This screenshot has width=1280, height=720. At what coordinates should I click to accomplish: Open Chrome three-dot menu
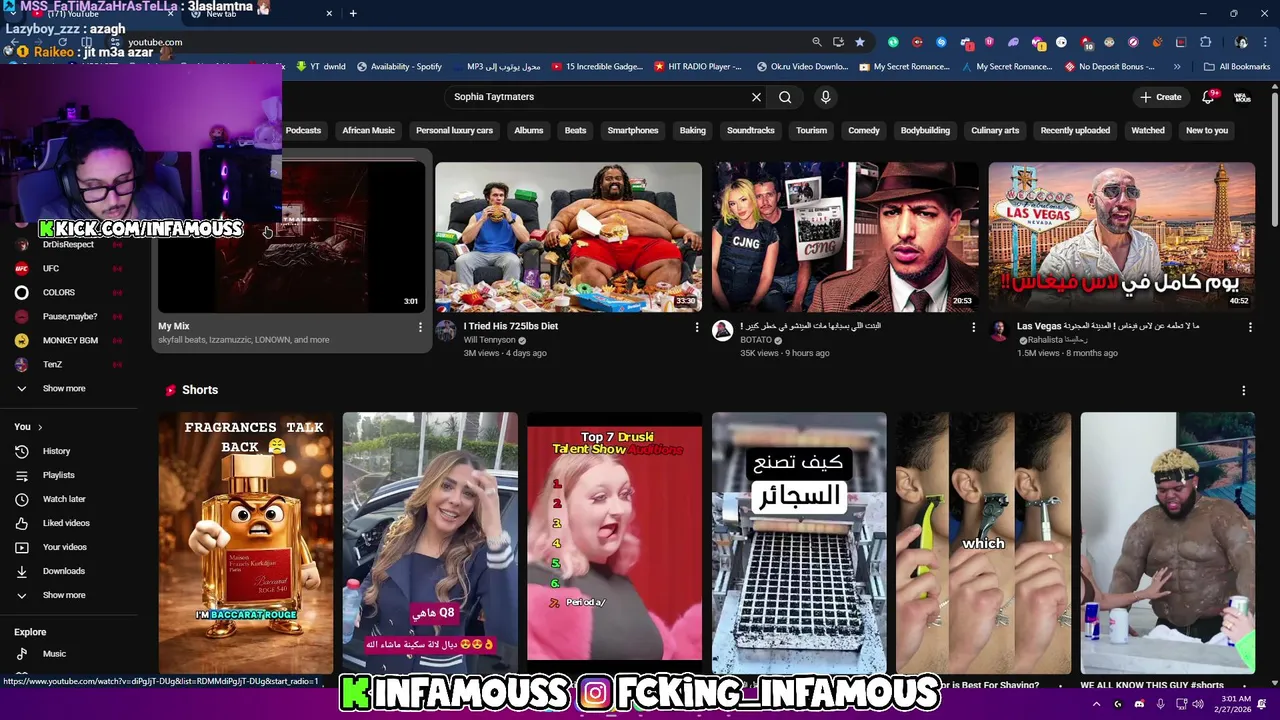tap(1265, 42)
